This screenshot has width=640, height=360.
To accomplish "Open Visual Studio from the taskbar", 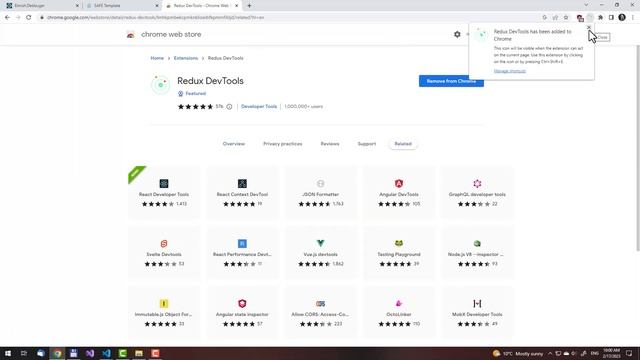I will coord(90,353).
